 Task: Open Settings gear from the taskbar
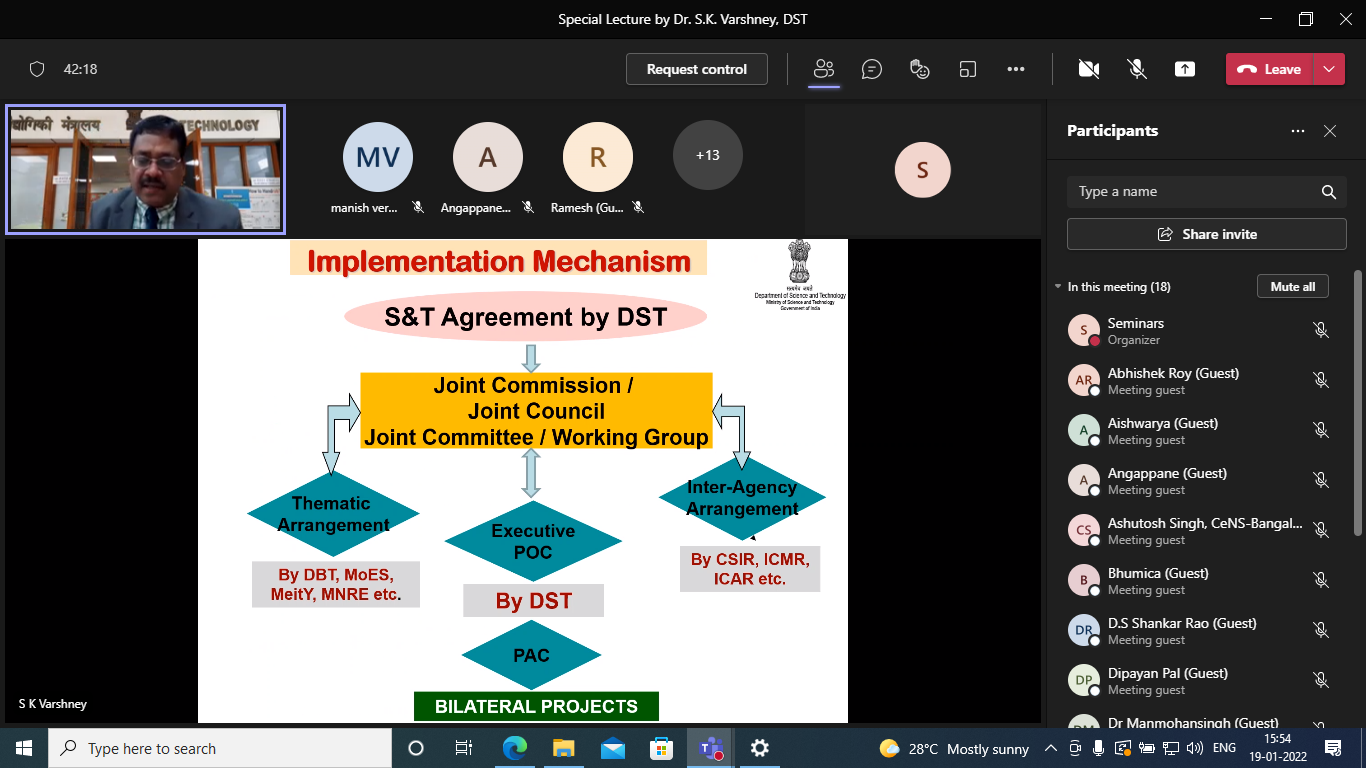pos(760,748)
